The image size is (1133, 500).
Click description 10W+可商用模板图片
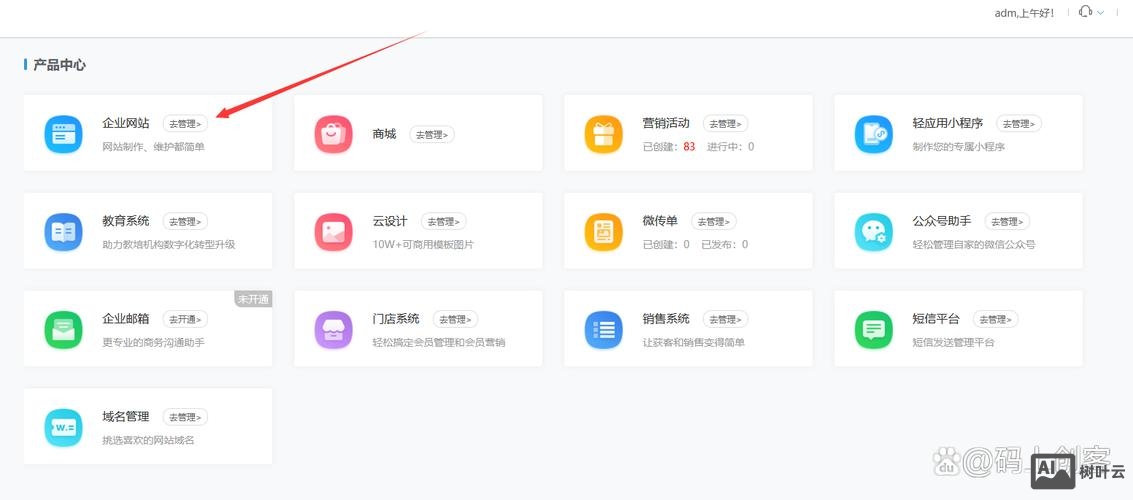tap(423, 244)
